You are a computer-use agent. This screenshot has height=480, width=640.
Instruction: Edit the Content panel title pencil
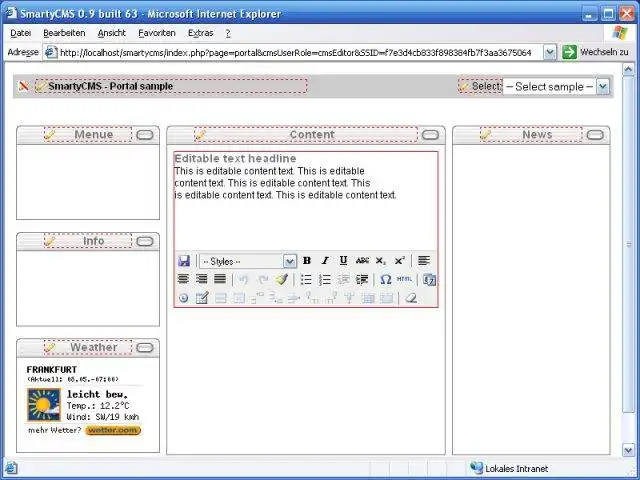200,135
